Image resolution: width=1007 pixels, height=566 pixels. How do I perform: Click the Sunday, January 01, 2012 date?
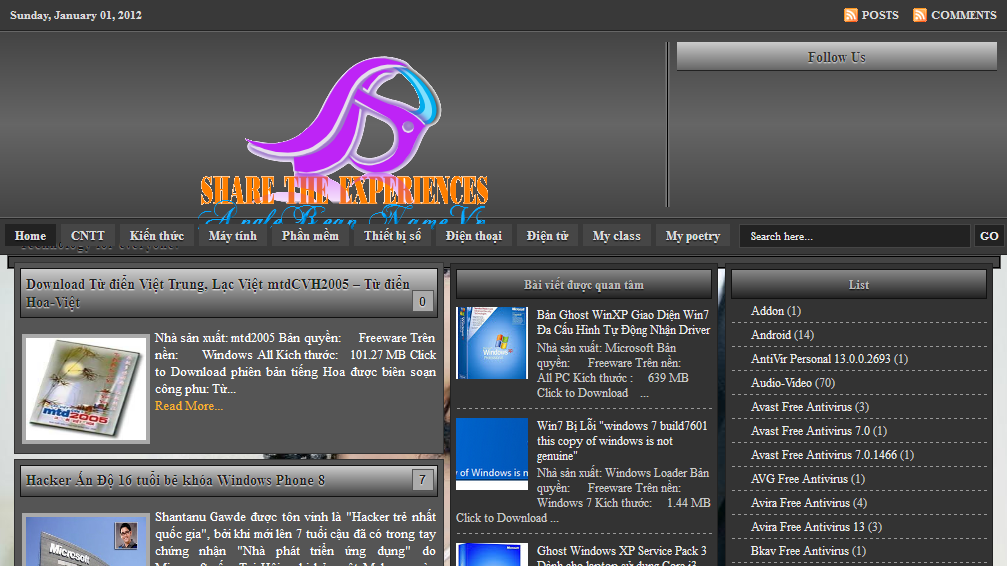[x=76, y=15]
